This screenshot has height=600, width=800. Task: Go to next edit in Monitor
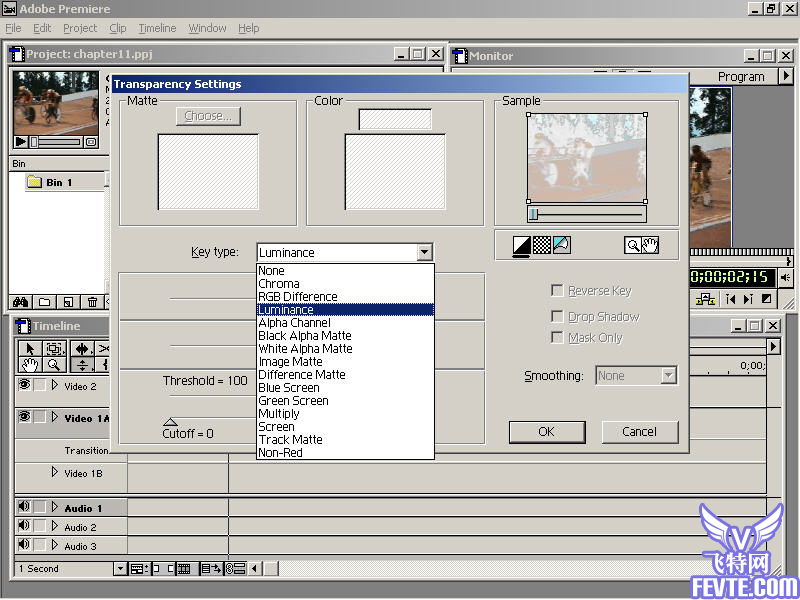point(748,299)
